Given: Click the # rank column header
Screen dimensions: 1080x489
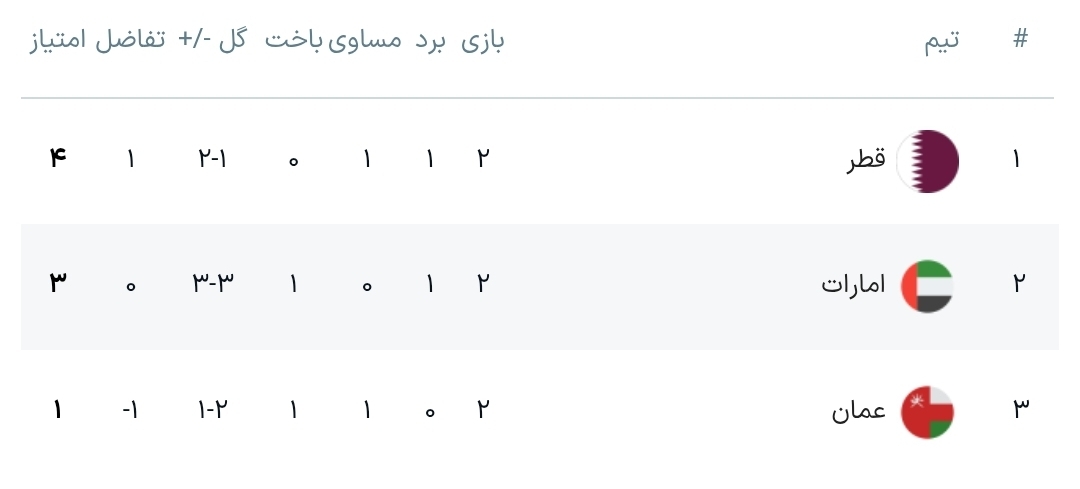Looking at the screenshot, I should [1020, 41].
